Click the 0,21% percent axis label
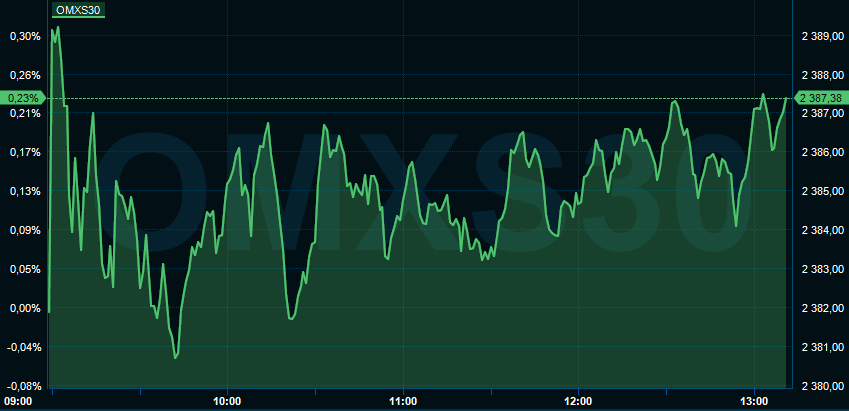 (25, 114)
